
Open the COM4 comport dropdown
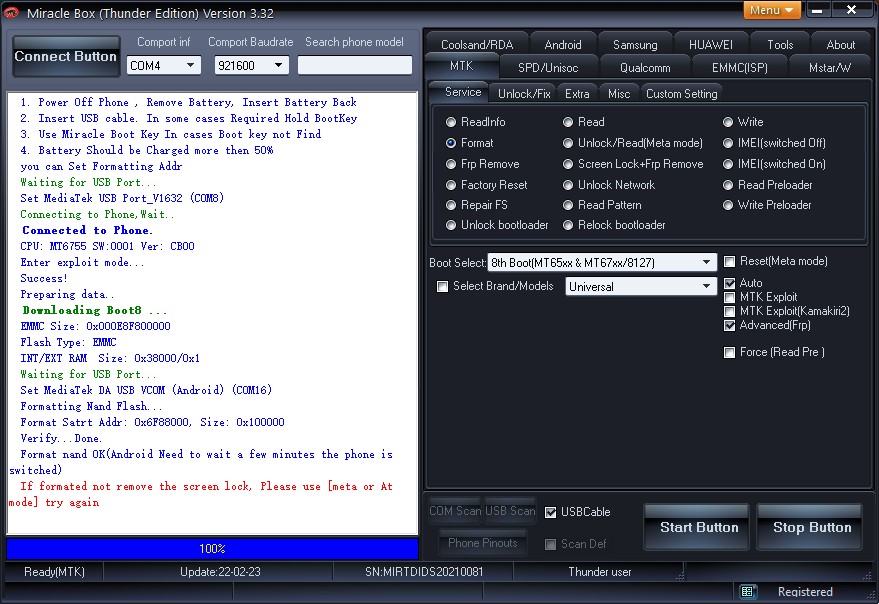[x=163, y=66]
